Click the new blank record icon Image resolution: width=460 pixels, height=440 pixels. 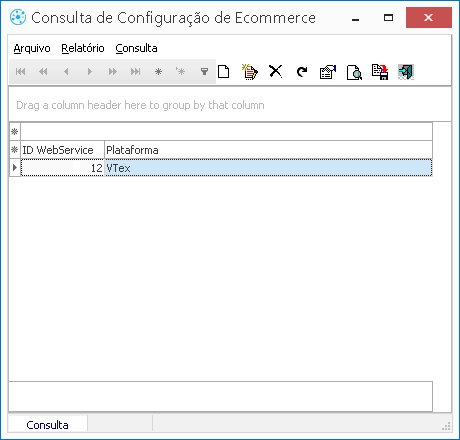[x=224, y=71]
